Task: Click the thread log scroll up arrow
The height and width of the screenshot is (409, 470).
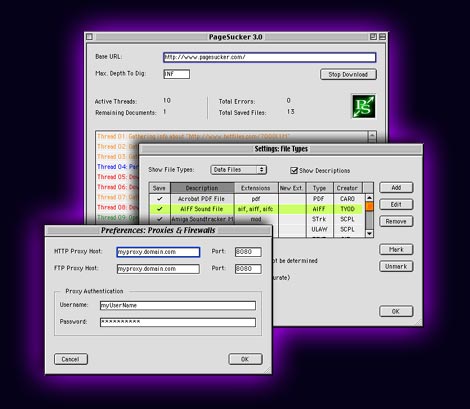Action: [372, 136]
